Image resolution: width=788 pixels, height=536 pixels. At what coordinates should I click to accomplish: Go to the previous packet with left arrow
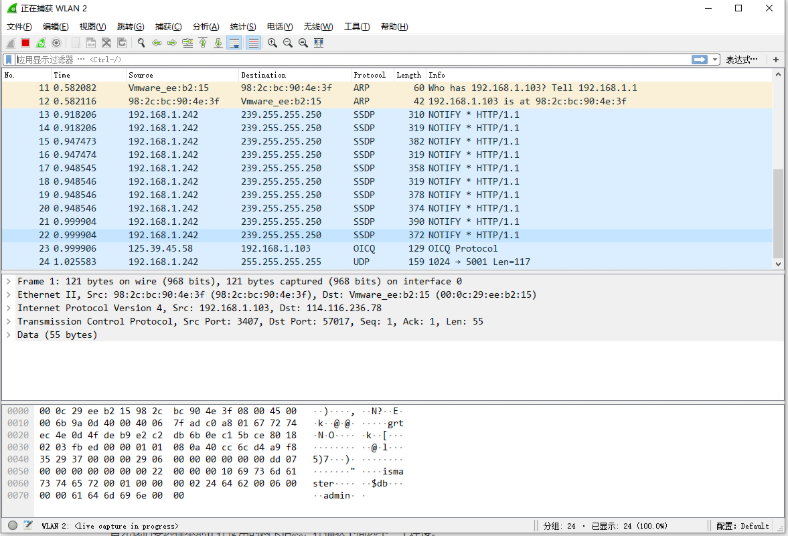(x=157, y=43)
